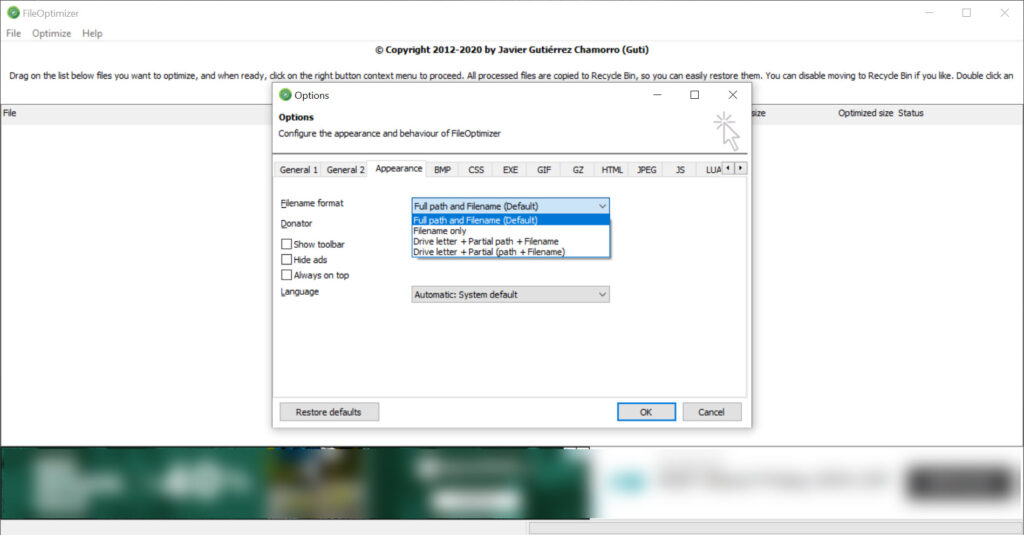Click the Filename format label
This screenshot has height=535, width=1024.
point(312,203)
